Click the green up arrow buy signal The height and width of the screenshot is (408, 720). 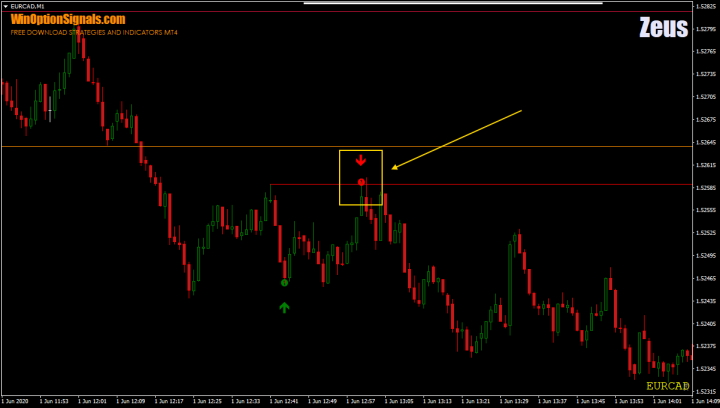[x=284, y=307]
